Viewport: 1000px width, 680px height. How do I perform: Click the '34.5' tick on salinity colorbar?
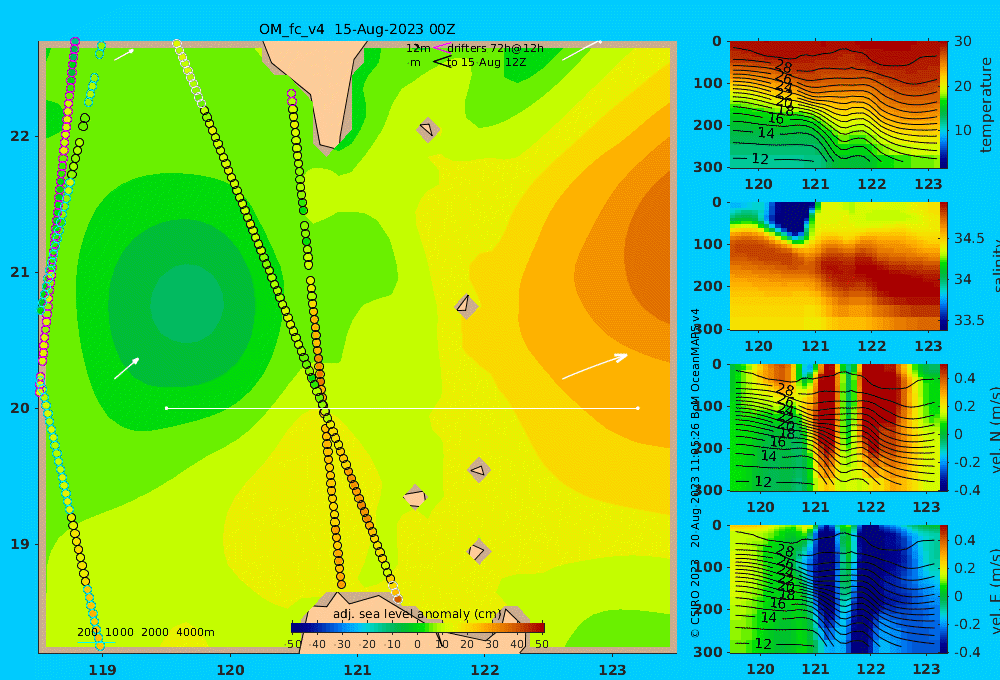pos(969,239)
